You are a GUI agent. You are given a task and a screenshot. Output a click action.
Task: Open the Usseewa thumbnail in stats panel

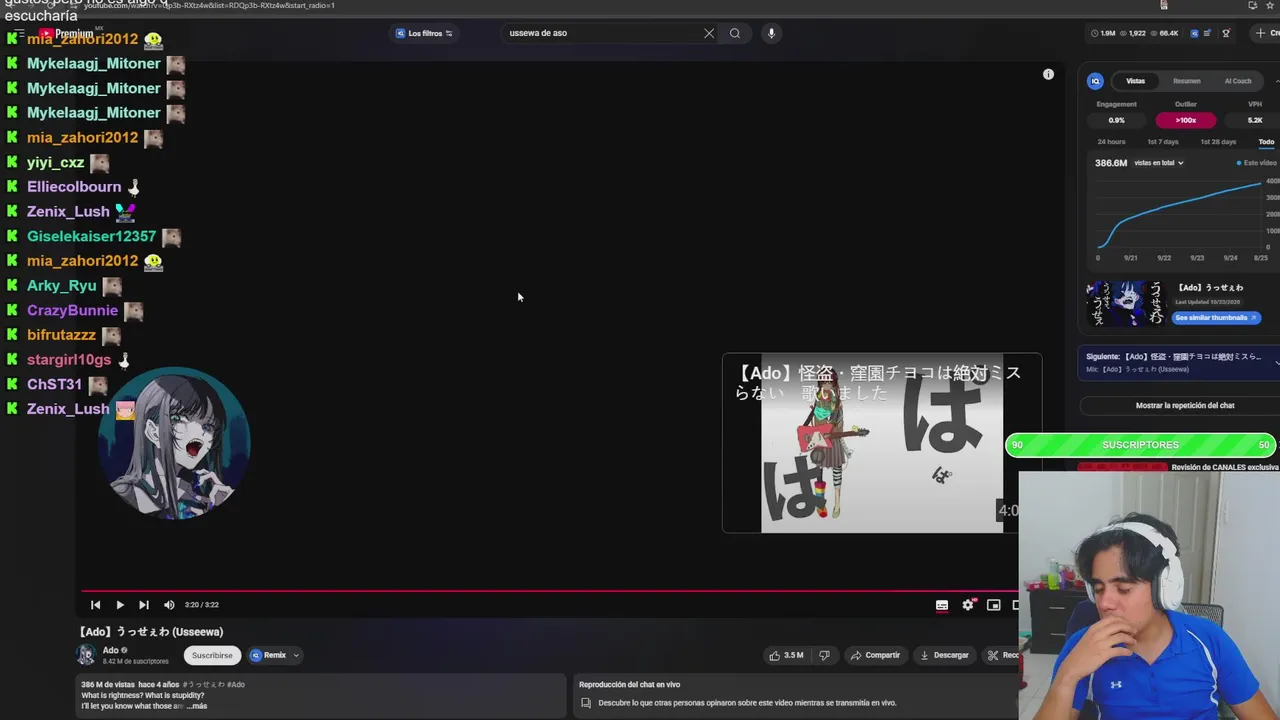click(1127, 303)
